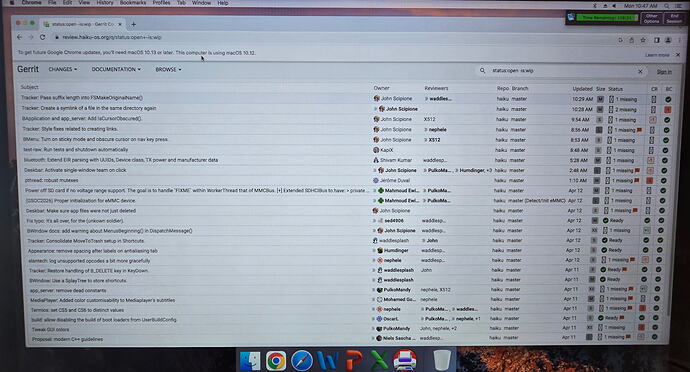This screenshot has height=372, width=690.
Task: Reload the Gerrit page
Action: (x=42, y=37)
